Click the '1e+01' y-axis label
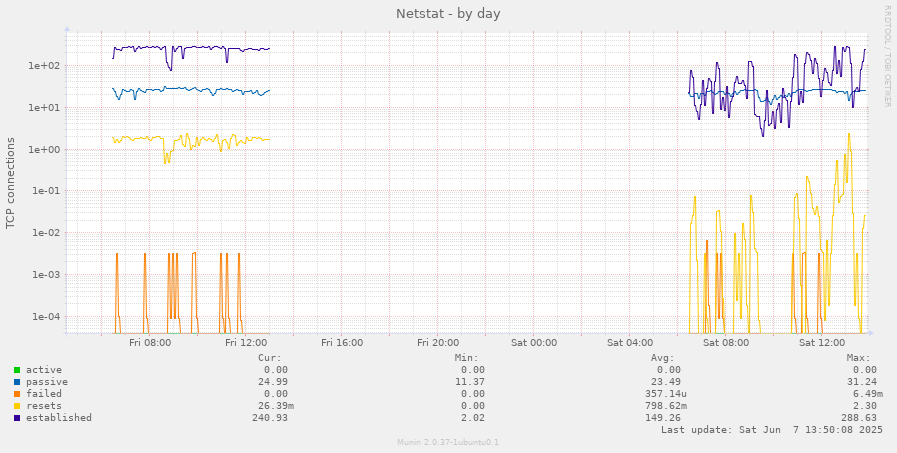This screenshot has width=897, height=453. 44,108
